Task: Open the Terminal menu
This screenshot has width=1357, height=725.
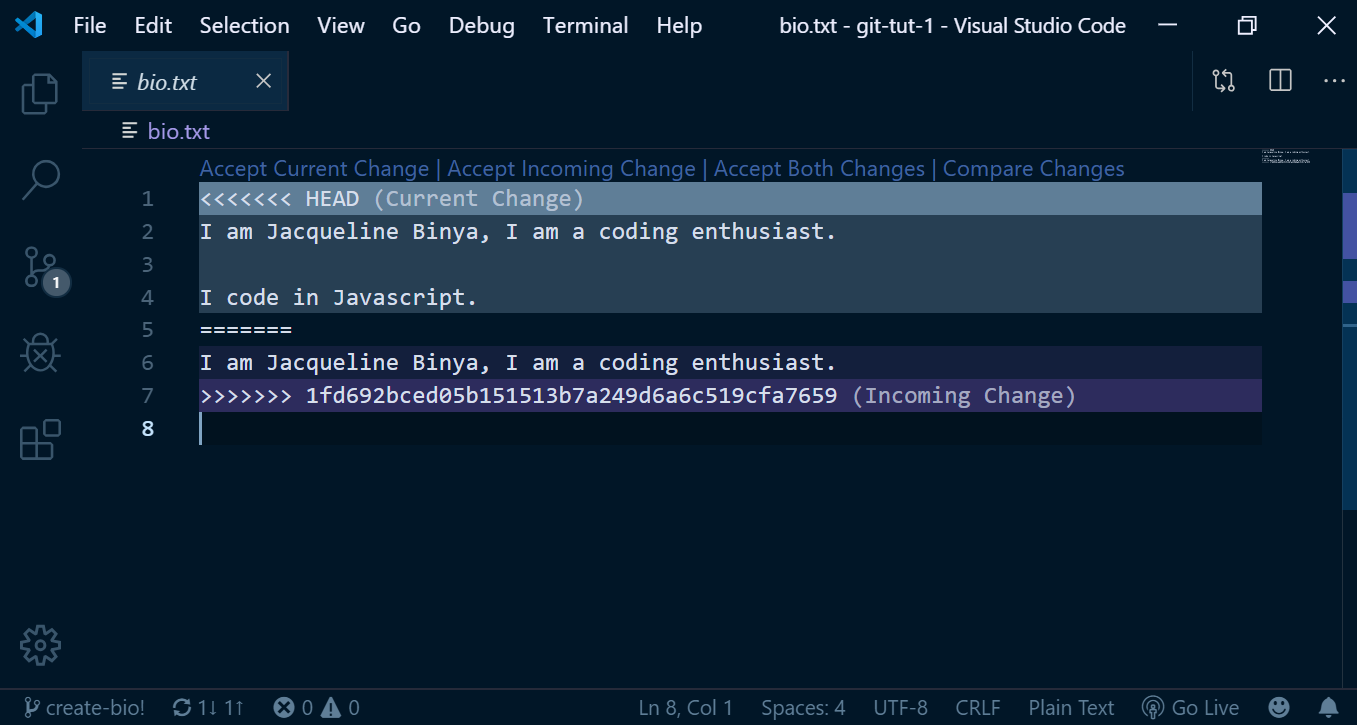Action: pos(585,26)
